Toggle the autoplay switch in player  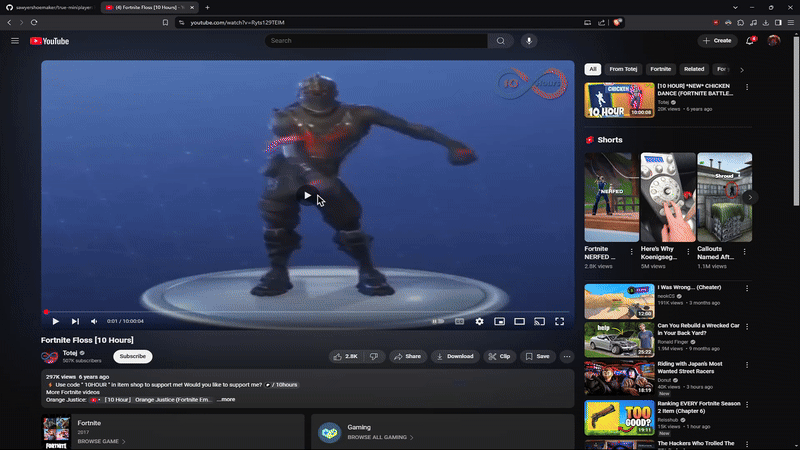pyautogui.click(x=438, y=321)
